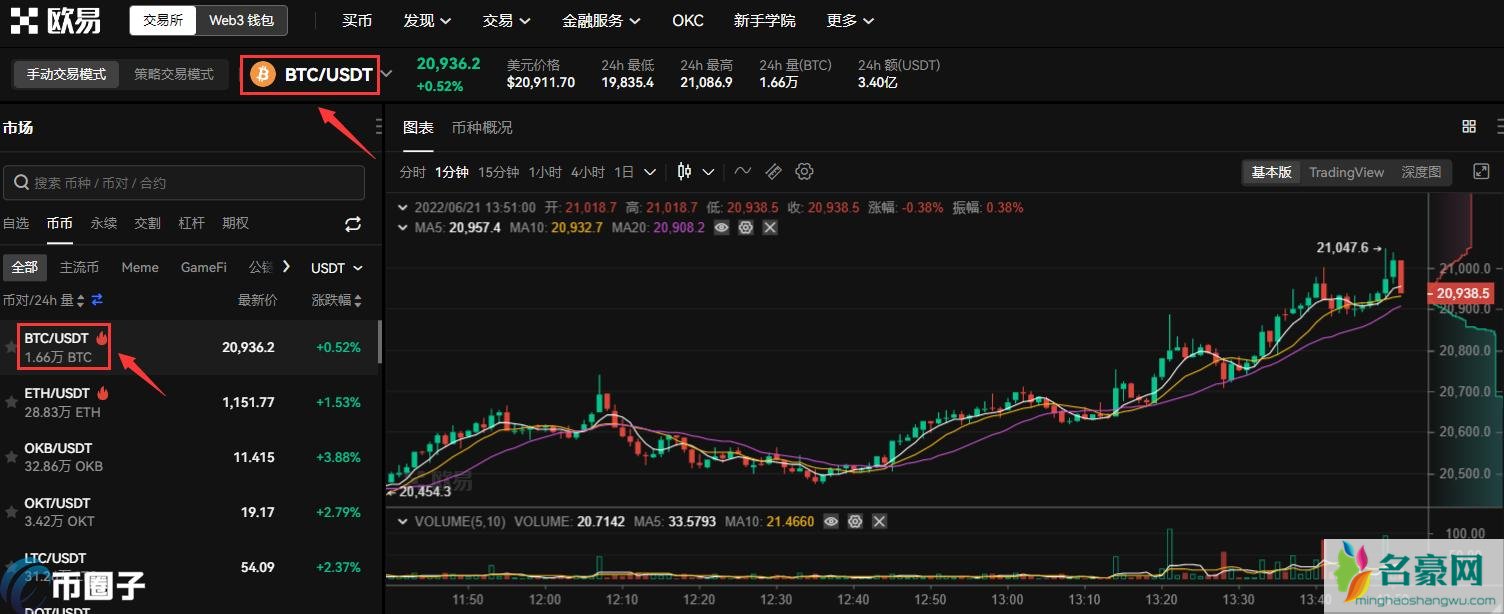Open the 自选 market tab

click(16, 223)
